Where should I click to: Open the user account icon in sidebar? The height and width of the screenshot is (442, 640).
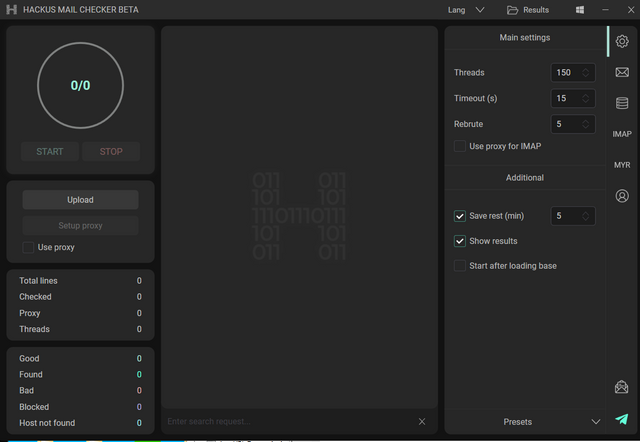[622, 196]
